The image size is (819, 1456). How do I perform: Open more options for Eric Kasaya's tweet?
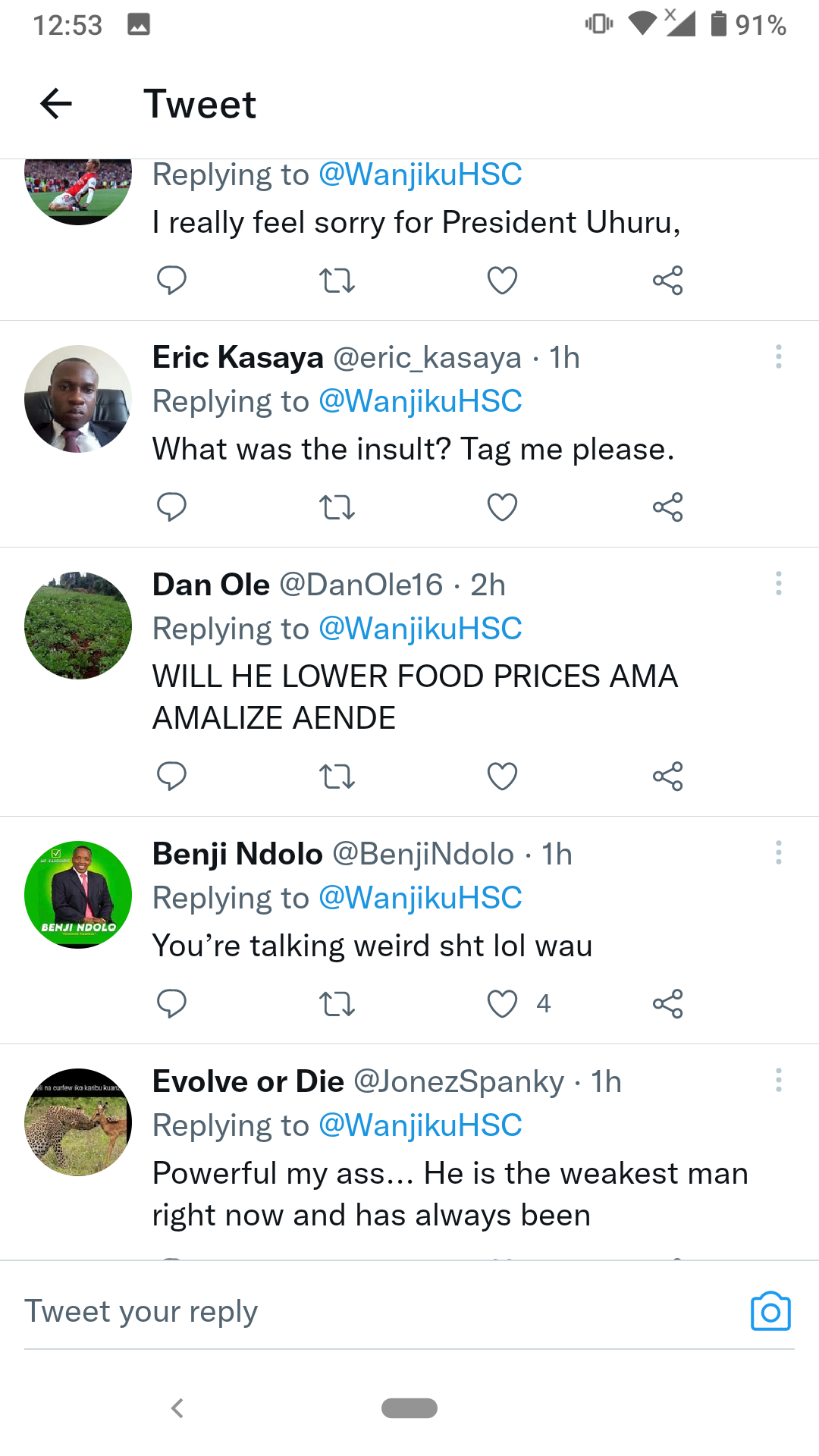click(778, 356)
